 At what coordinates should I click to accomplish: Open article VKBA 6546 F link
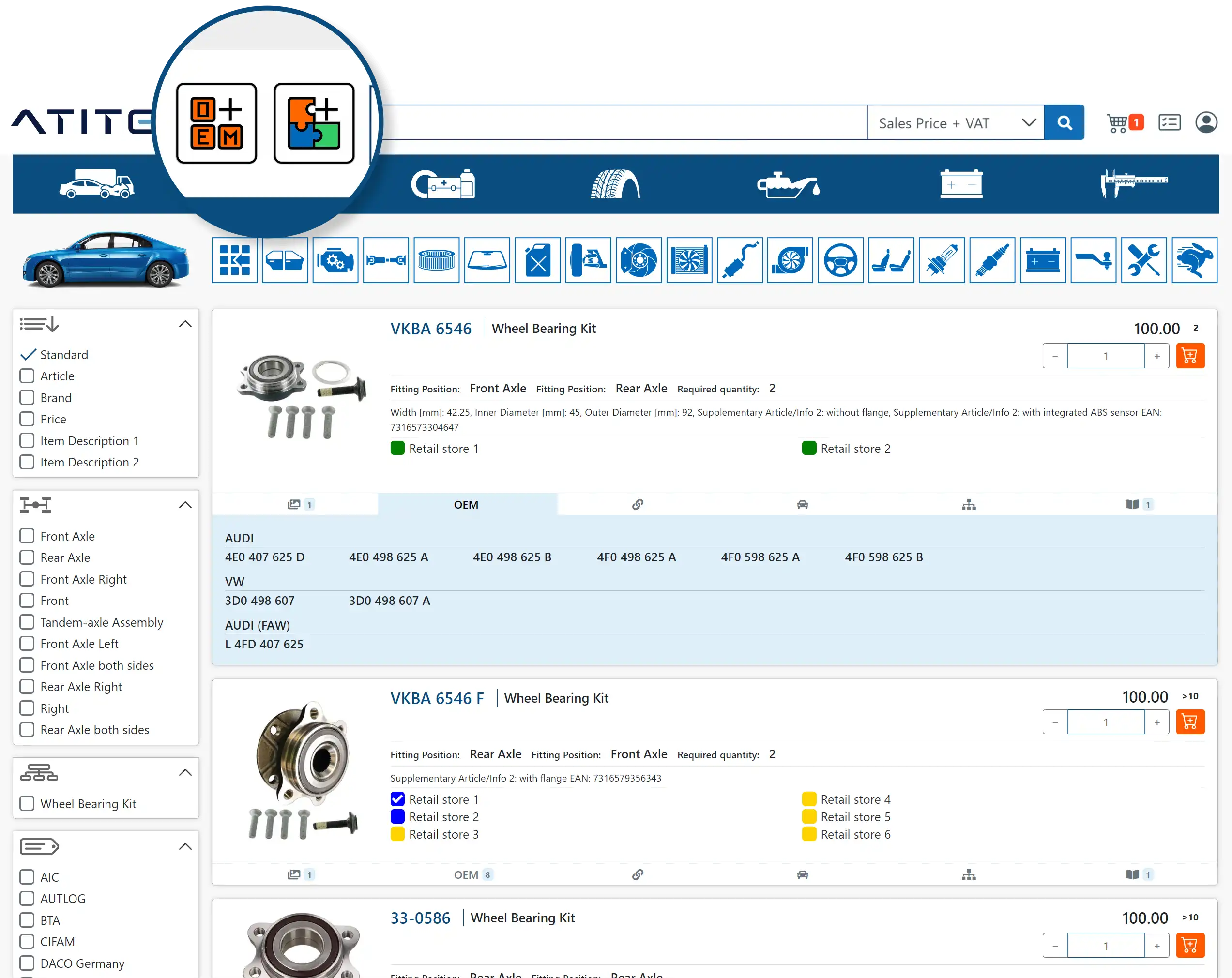[x=437, y=699]
